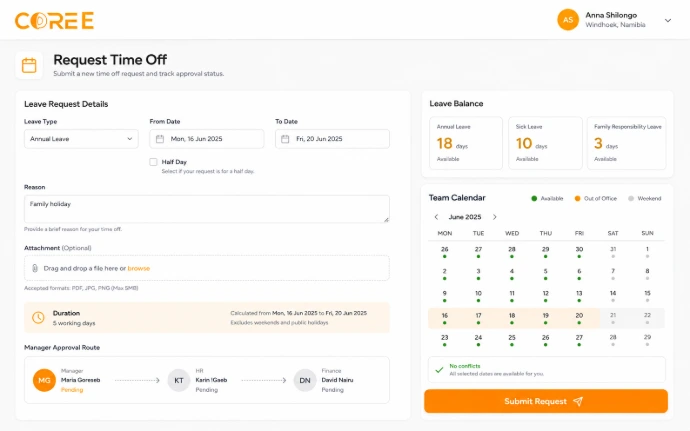
Task: Click the calendar icon in To Date
Action: 285,139
